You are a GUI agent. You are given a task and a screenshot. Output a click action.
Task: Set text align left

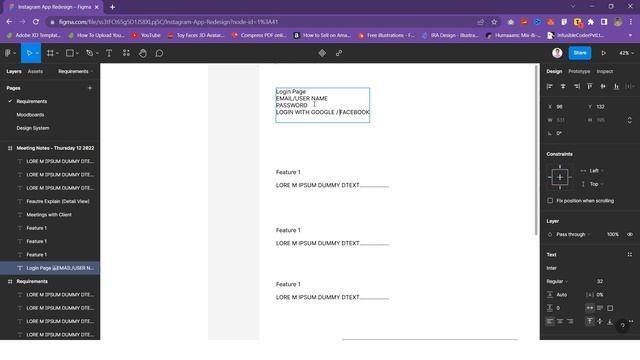point(550,321)
